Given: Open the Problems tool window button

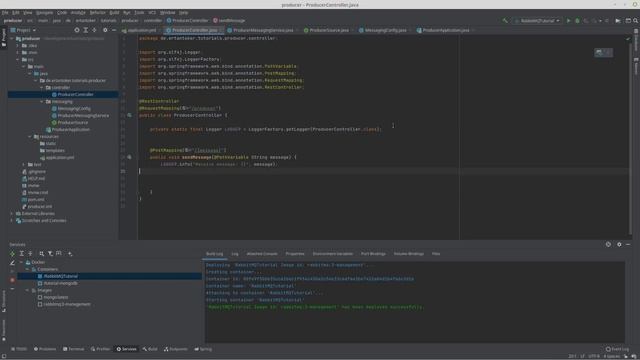Looking at the screenshot, I should pyautogui.click(x=45, y=349).
